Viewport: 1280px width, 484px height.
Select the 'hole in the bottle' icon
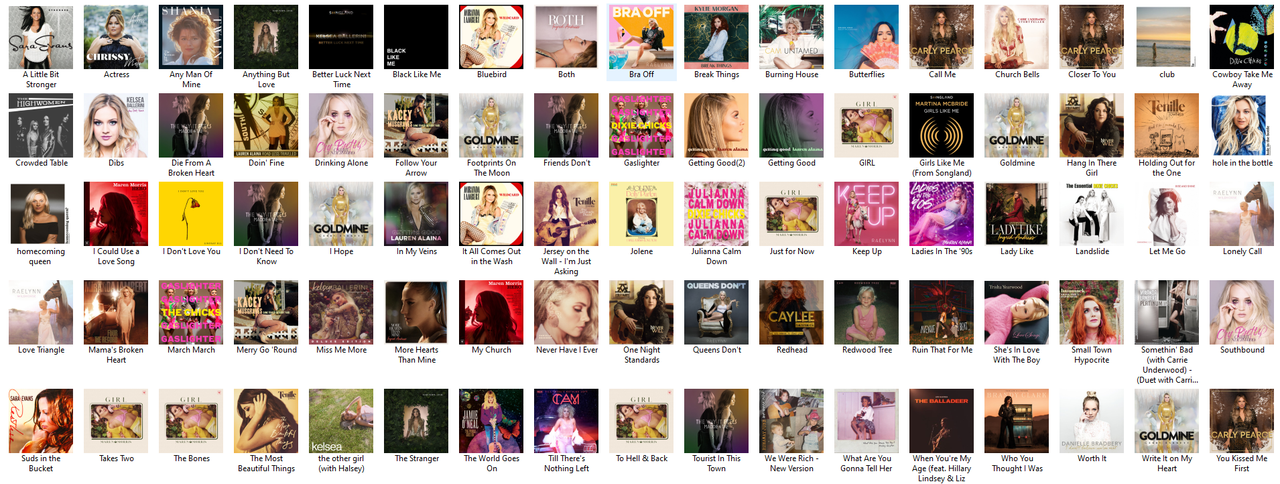click(1241, 125)
